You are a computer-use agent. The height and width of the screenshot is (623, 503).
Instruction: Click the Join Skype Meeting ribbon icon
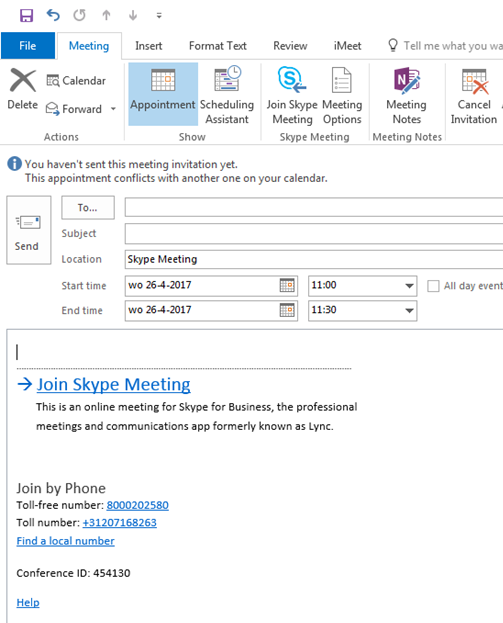tap(292, 94)
